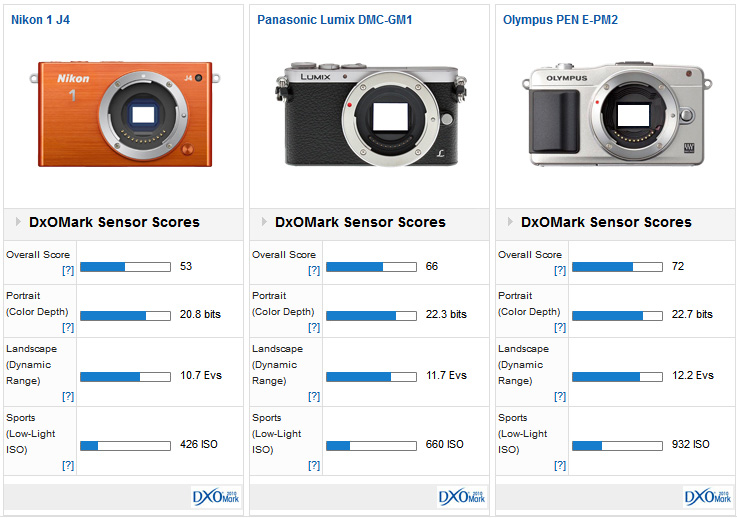The height and width of the screenshot is (518, 737).
Task: Open Landscape Dynamic Range help [?] for Nikon
Action: [68, 396]
